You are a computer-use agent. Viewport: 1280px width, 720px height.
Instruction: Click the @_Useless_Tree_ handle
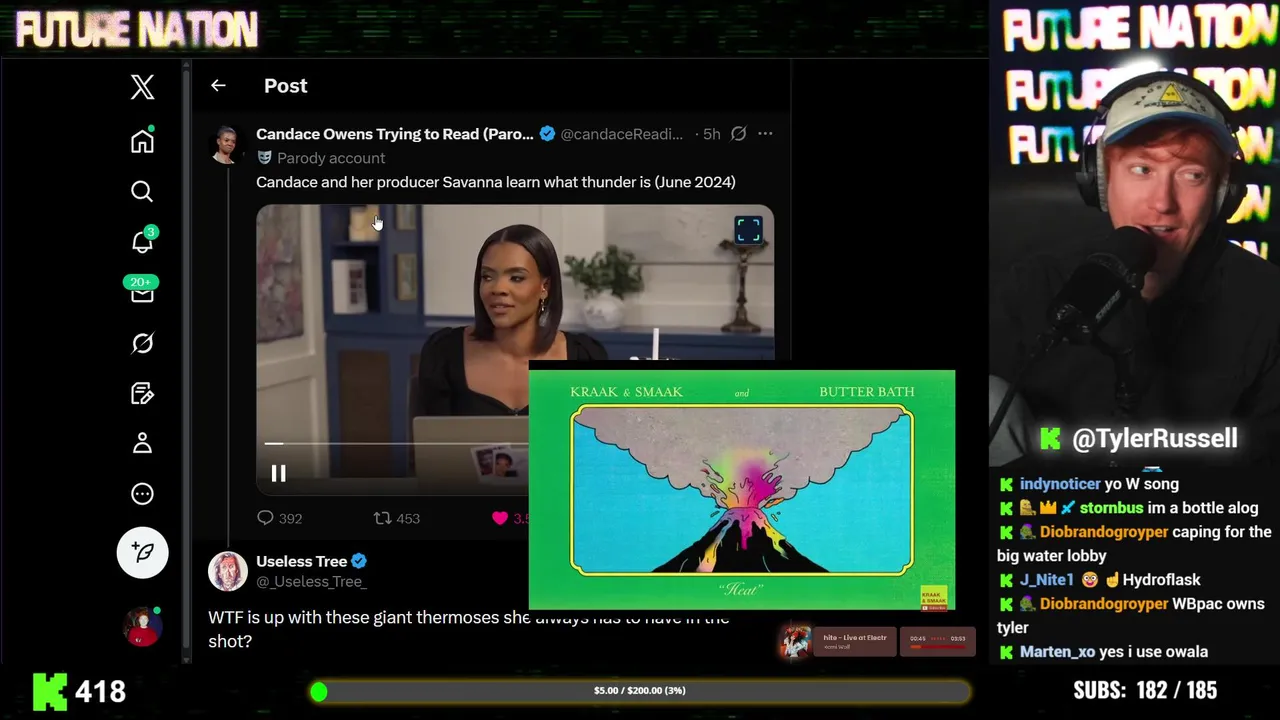tap(311, 581)
